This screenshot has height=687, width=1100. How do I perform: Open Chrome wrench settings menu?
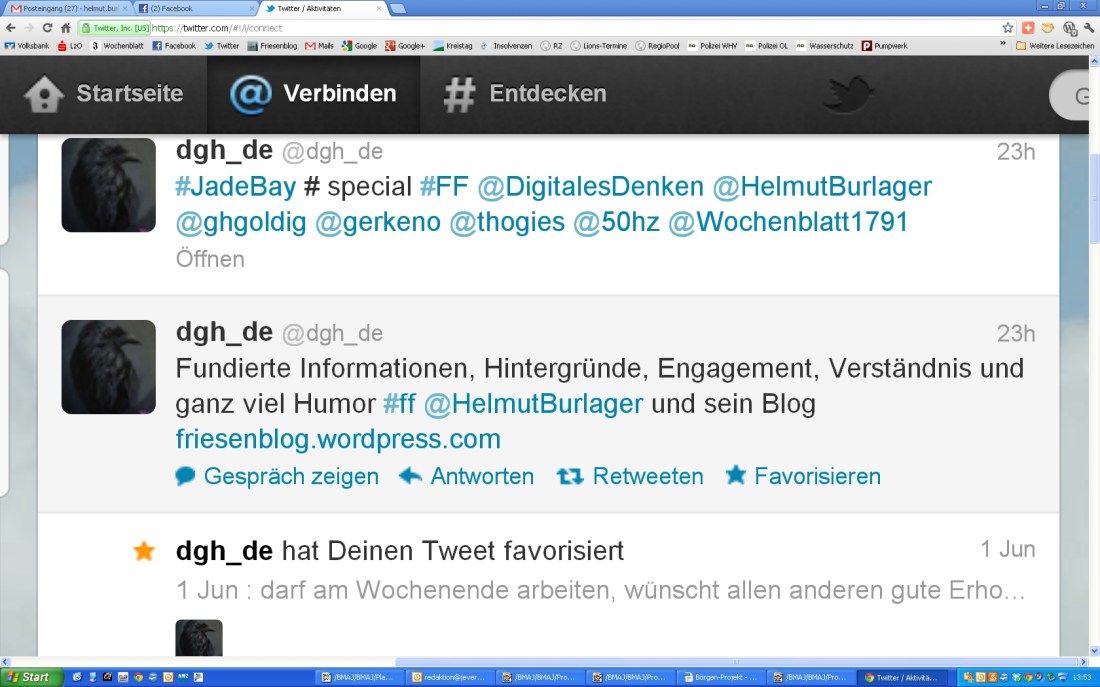1089,28
